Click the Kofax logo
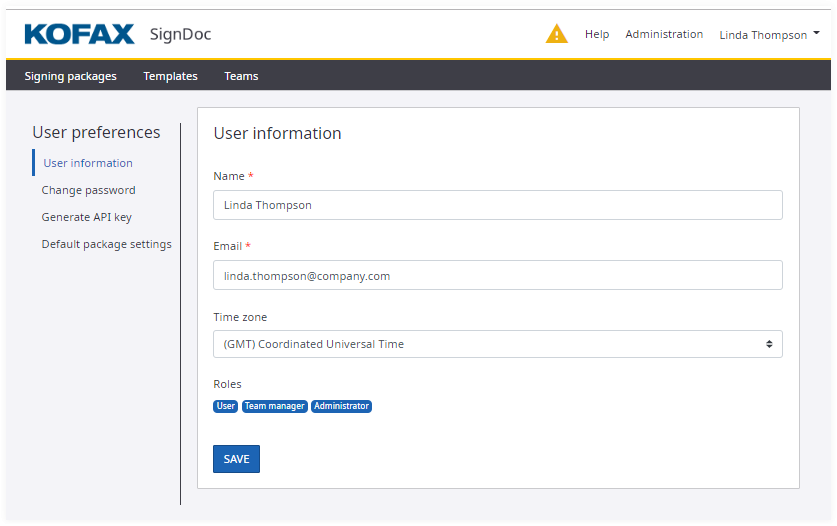837x526 pixels. [x=79, y=35]
